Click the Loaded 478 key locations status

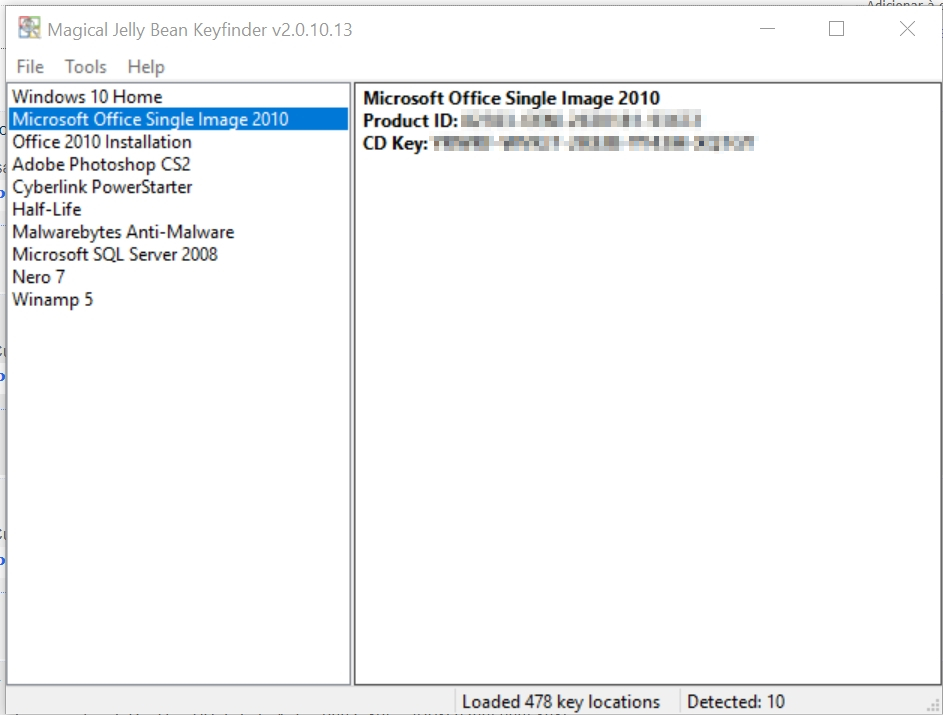click(x=561, y=702)
